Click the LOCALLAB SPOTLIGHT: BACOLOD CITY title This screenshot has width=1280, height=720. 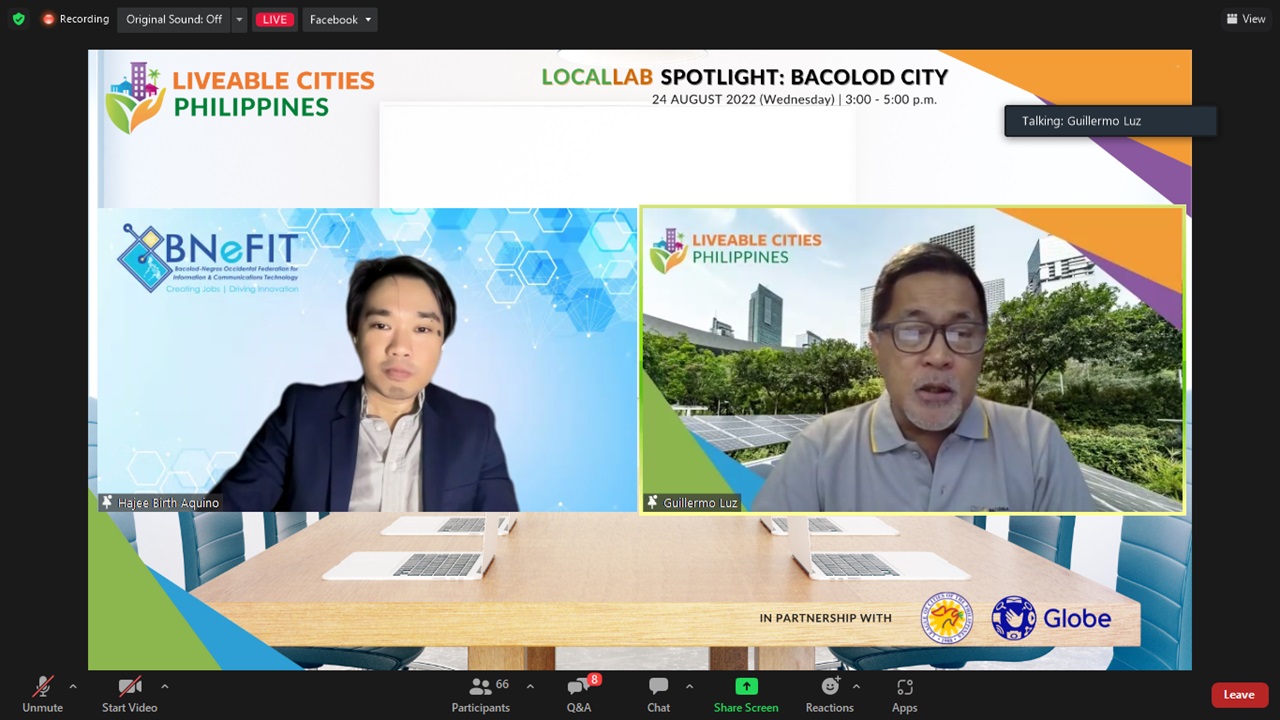point(744,77)
